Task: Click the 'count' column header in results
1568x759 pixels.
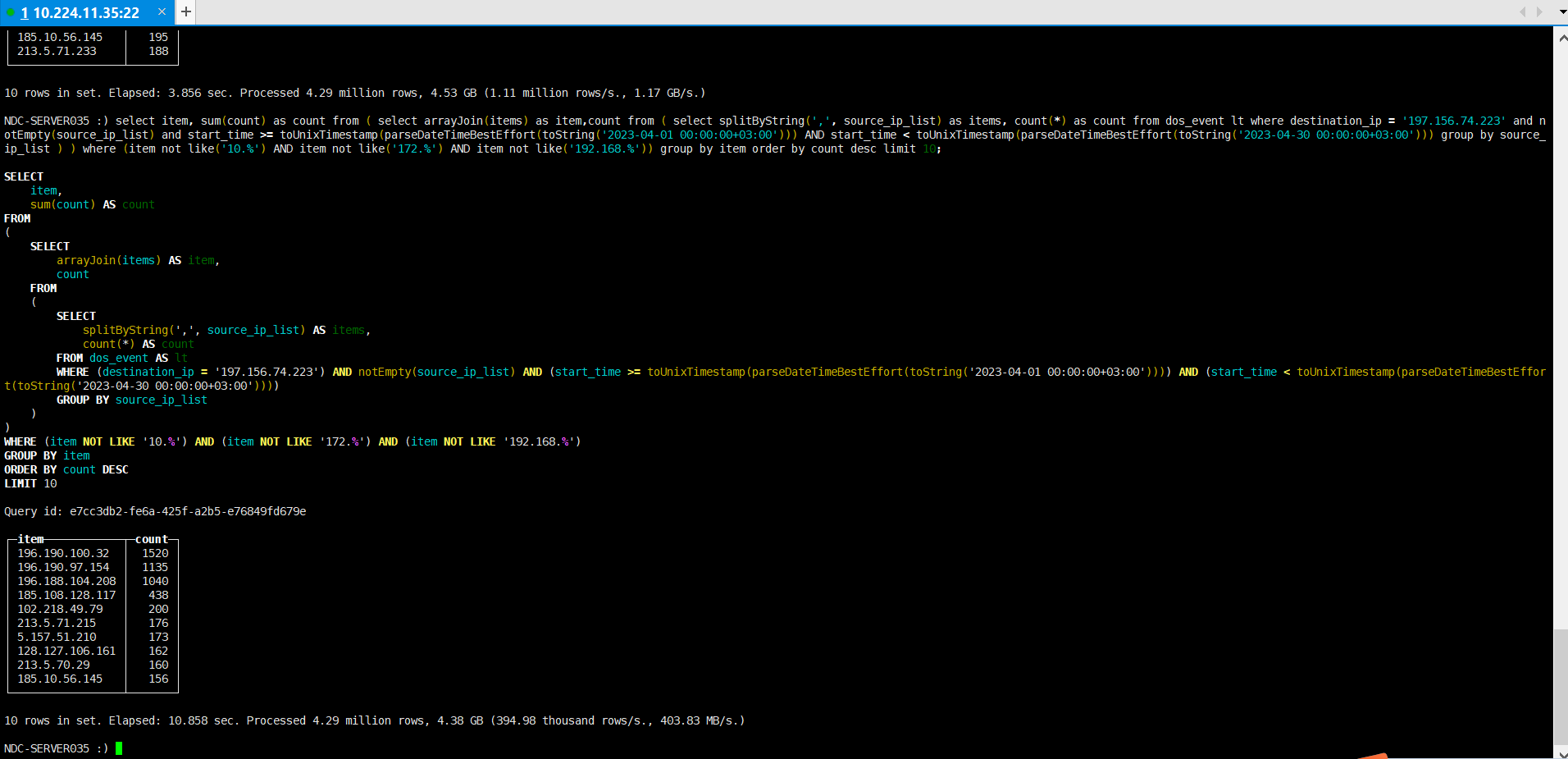Action: pyautogui.click(x=152, y=539)
